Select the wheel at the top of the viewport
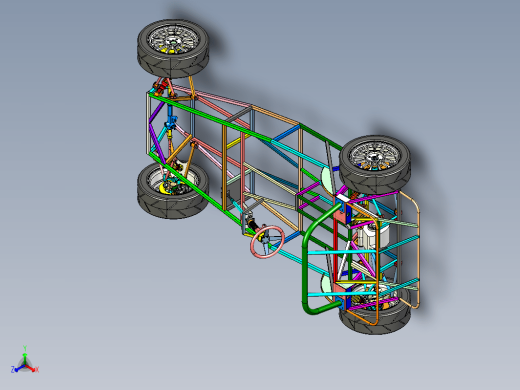The height and width of the screenshot is (390, 520). click(173, 48)
